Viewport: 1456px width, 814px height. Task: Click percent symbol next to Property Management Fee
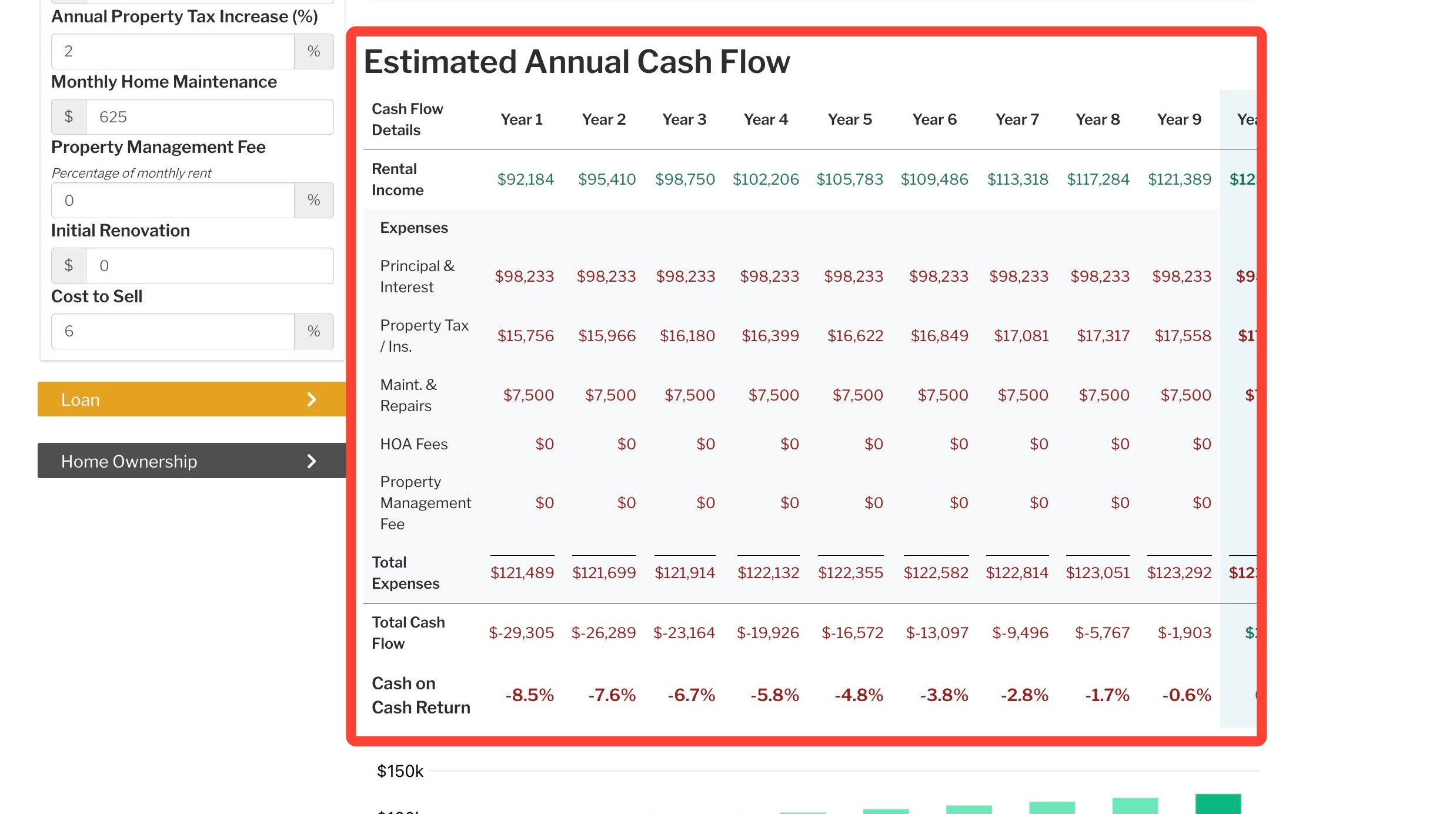pyautogui.click(x=313, y=200)
